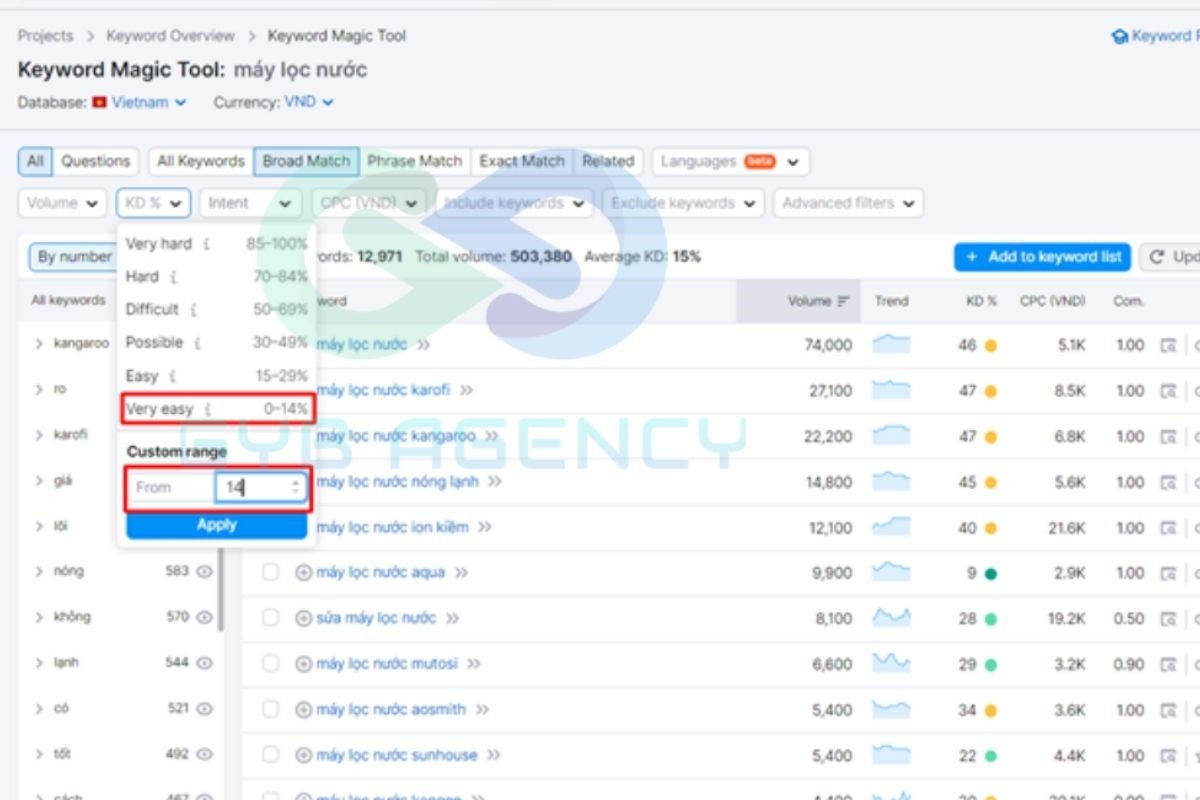Toggle eye icon for lạnh group
This screenshot has width=1200, height=800.
205,663
